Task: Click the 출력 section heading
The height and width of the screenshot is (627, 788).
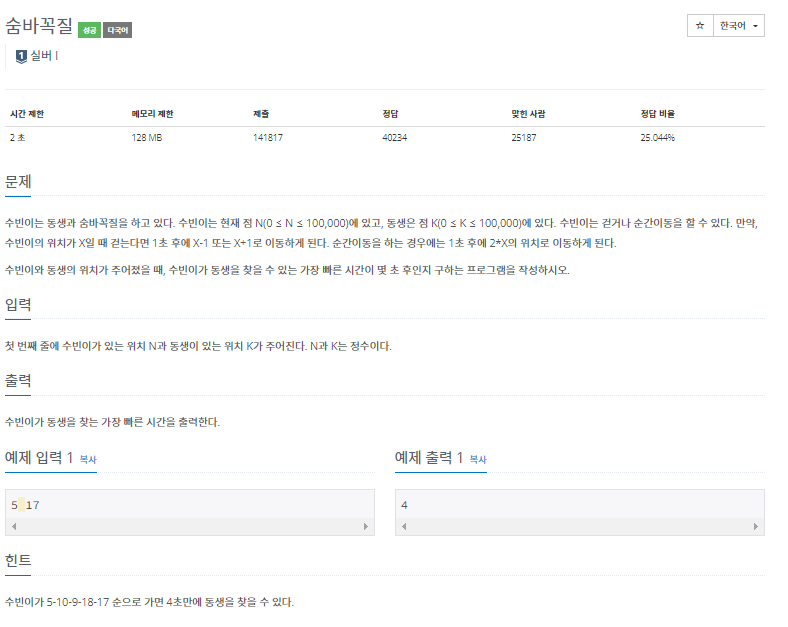Action: tap(18, 381)
